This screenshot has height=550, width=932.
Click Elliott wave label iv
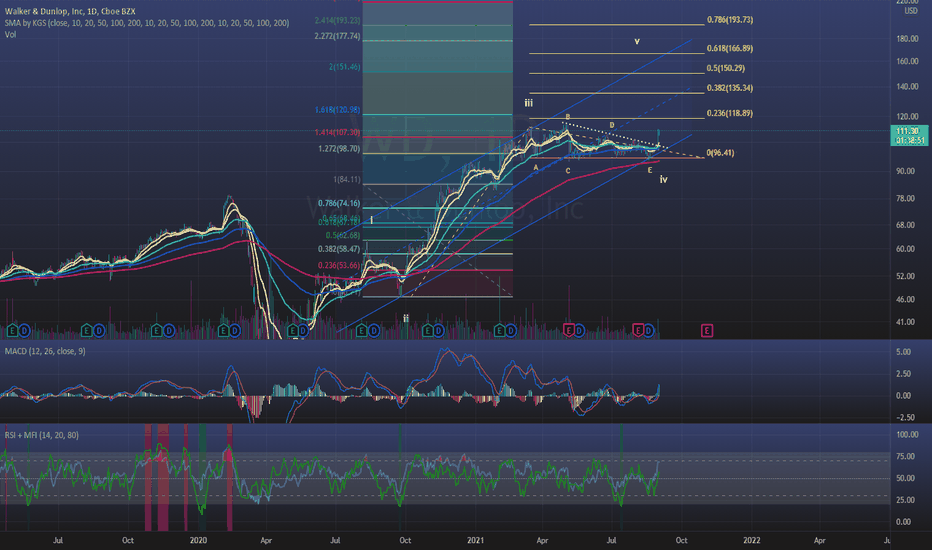pyautogui.click(x=663, y=179)
